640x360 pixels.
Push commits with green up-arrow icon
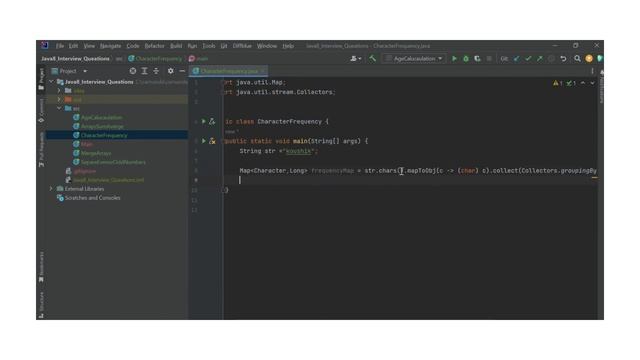[x=540, y=59]
